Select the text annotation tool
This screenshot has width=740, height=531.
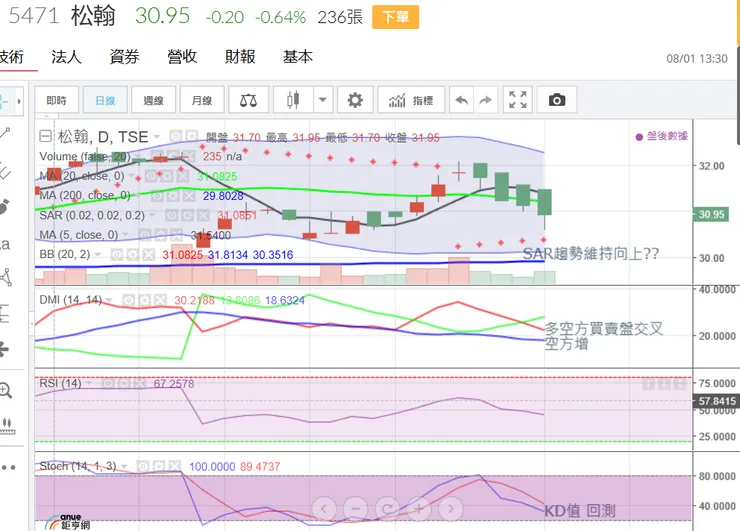coord(5,244)
